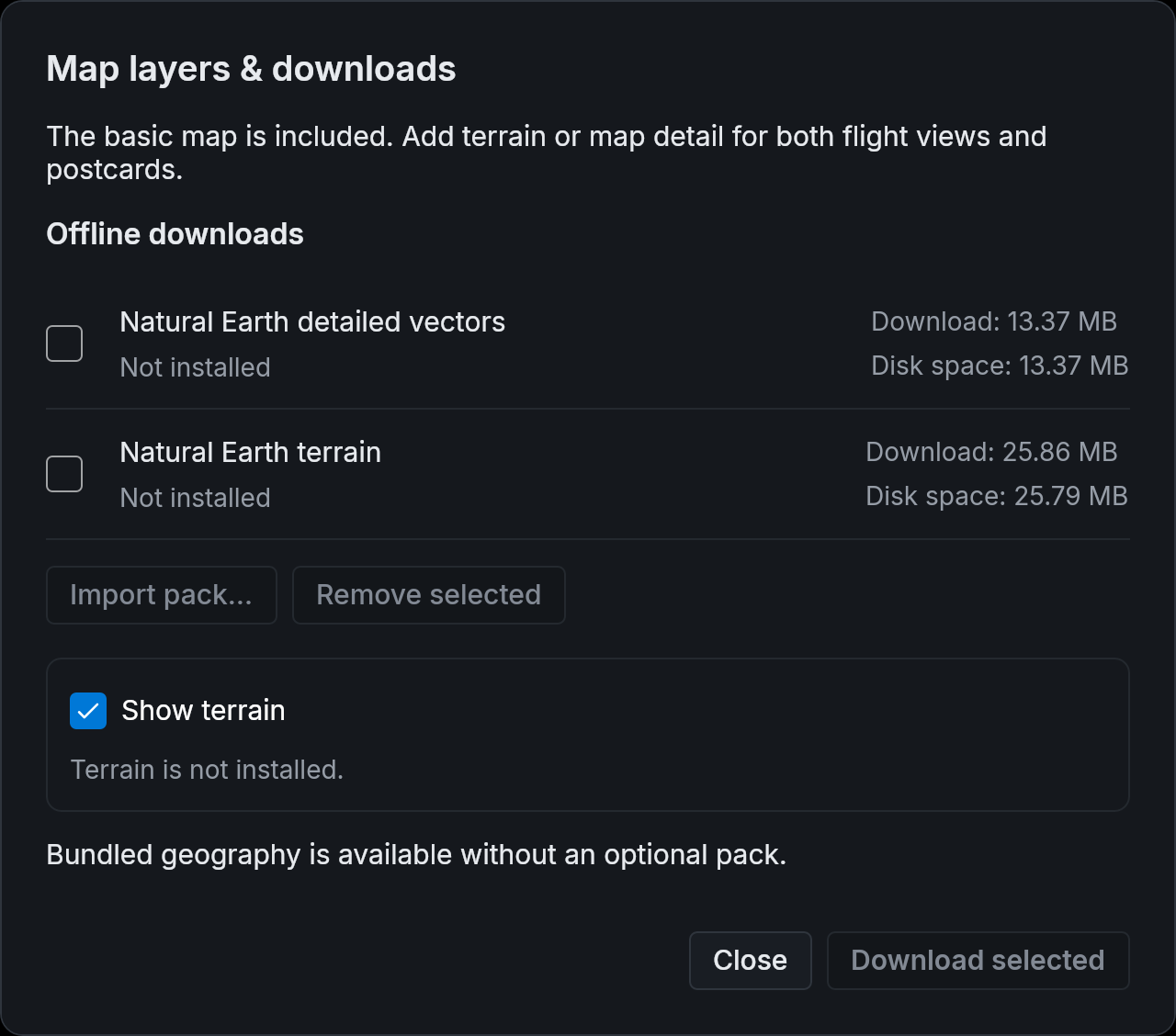The width and height of the screenshot is (1176, 1036).
Task: Click the Bundled geography is available note
Action: [416, 855]
